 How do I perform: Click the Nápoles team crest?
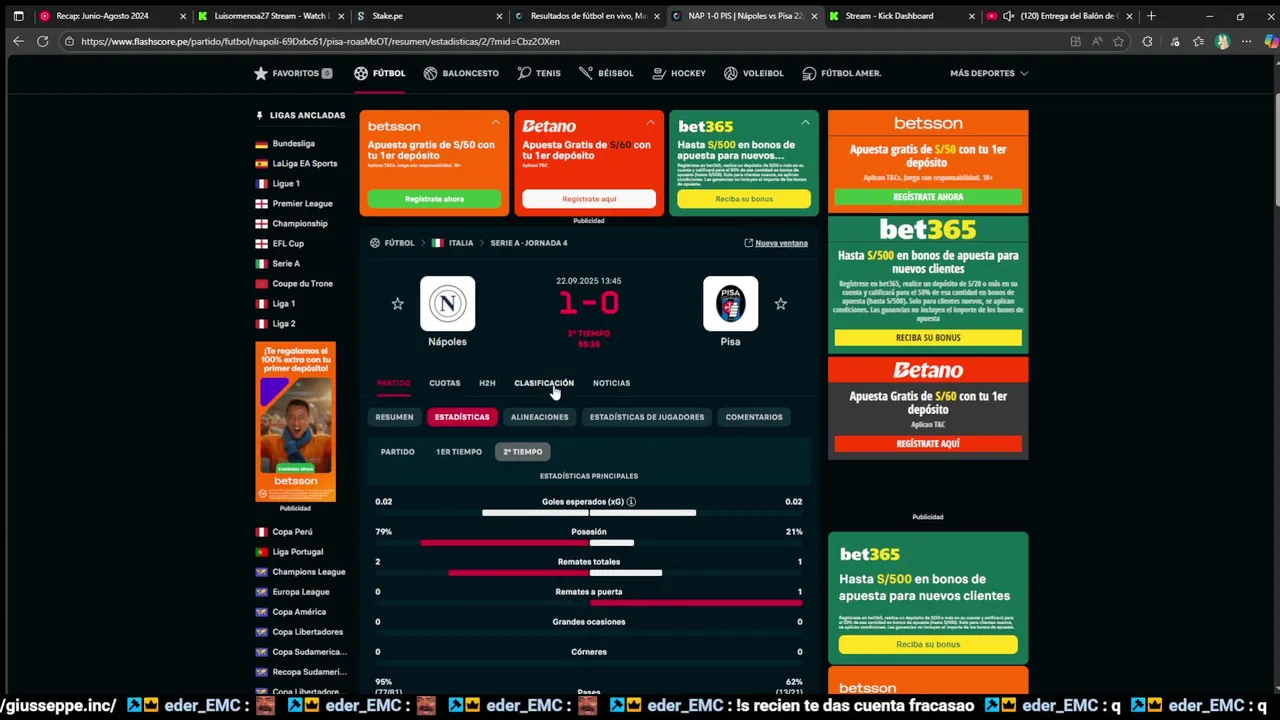(x=447, y=303)
